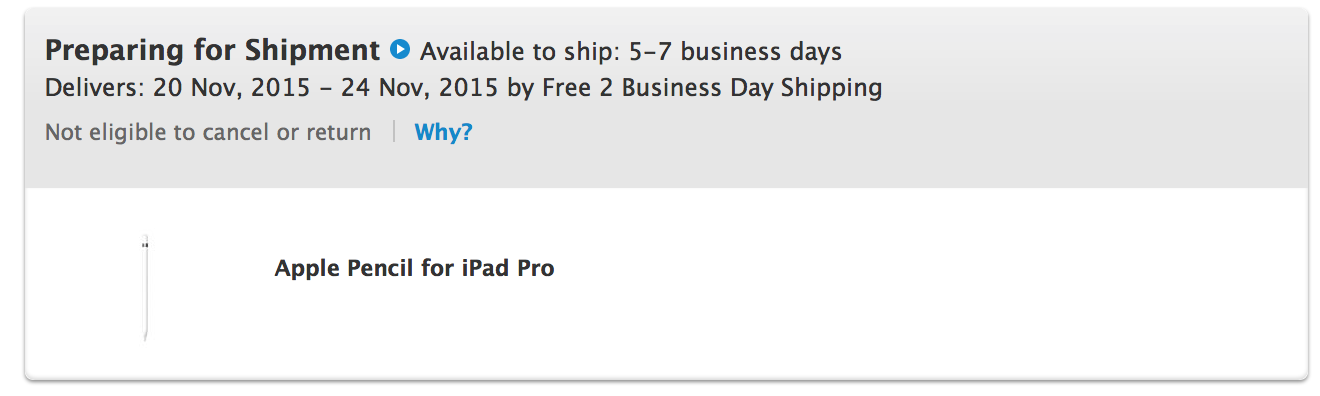Click the "Delivers:" label

(x=96, y=88)
